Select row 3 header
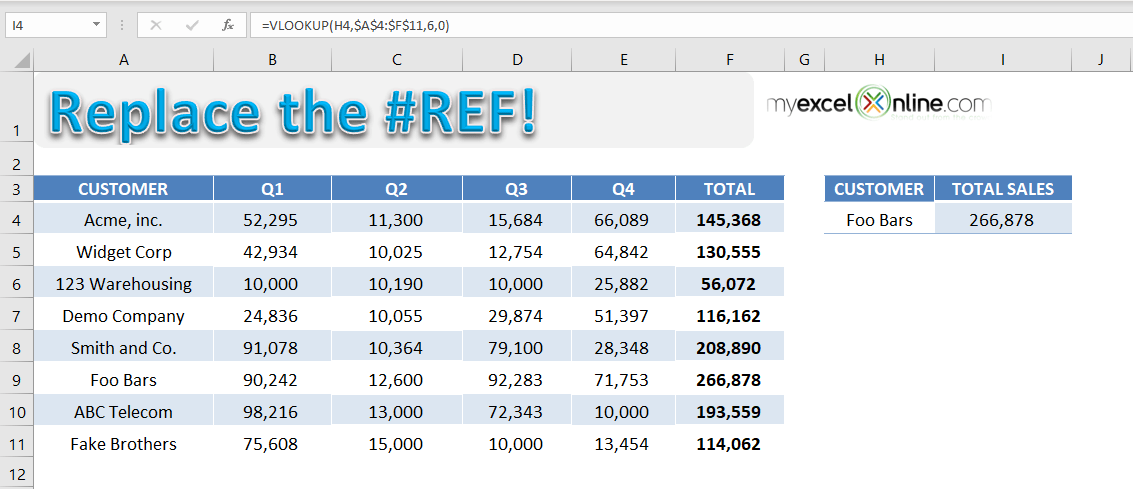This screenshot has width=1133, height=489. (x=17, y=189)
